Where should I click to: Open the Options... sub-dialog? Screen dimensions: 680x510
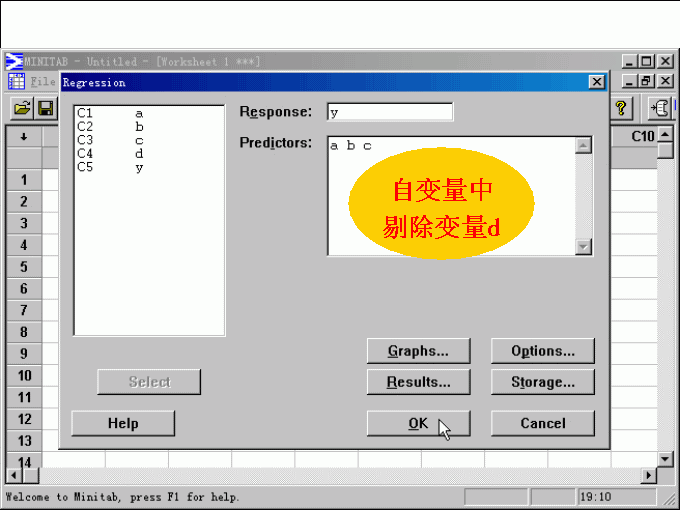point(543,351)
